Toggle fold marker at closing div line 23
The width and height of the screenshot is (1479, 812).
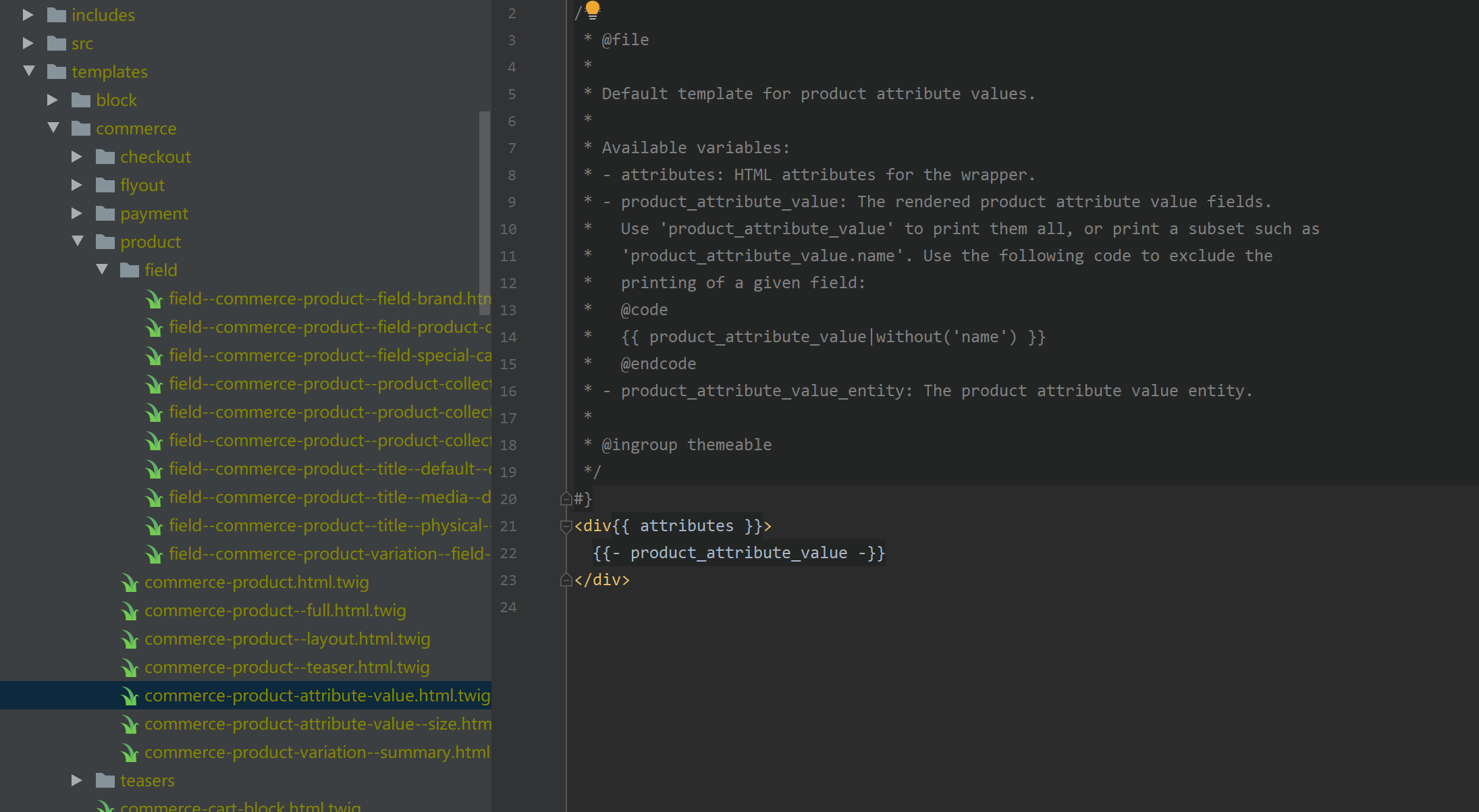(x=566, y=580)
